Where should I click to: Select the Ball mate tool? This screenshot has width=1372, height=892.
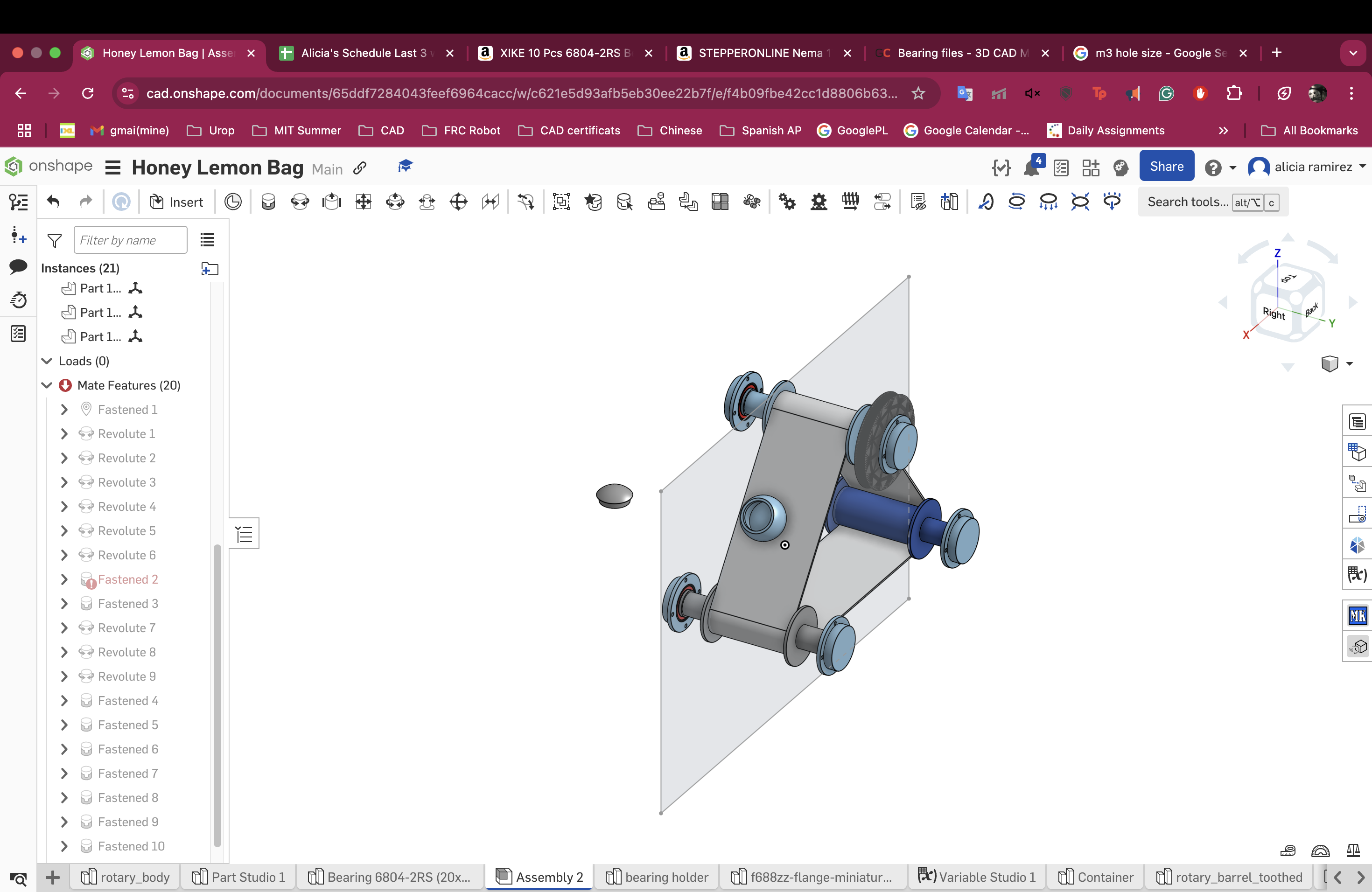coord(458,202)
